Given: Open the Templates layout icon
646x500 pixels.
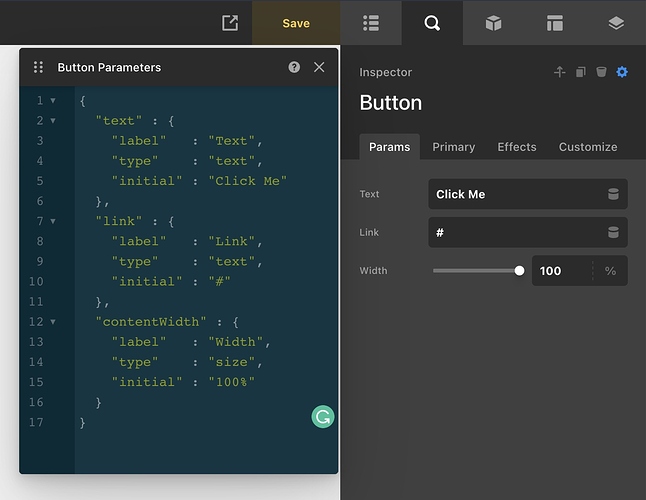Looking at the screenshot, I should (x=554, y=23).
